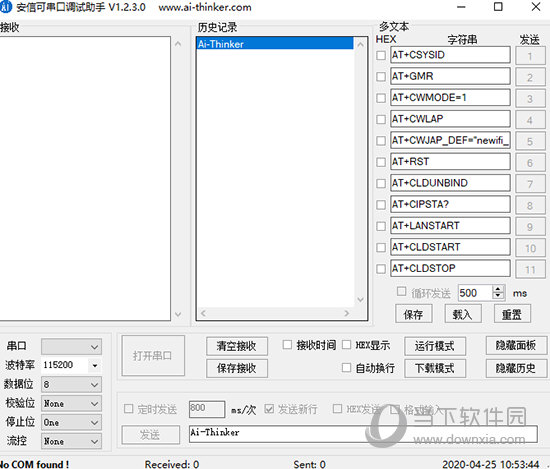Image resolution: width=550 pixels, height=469 pixels.
Task: Click history list scroll right arrow
Action: point(347,313)
